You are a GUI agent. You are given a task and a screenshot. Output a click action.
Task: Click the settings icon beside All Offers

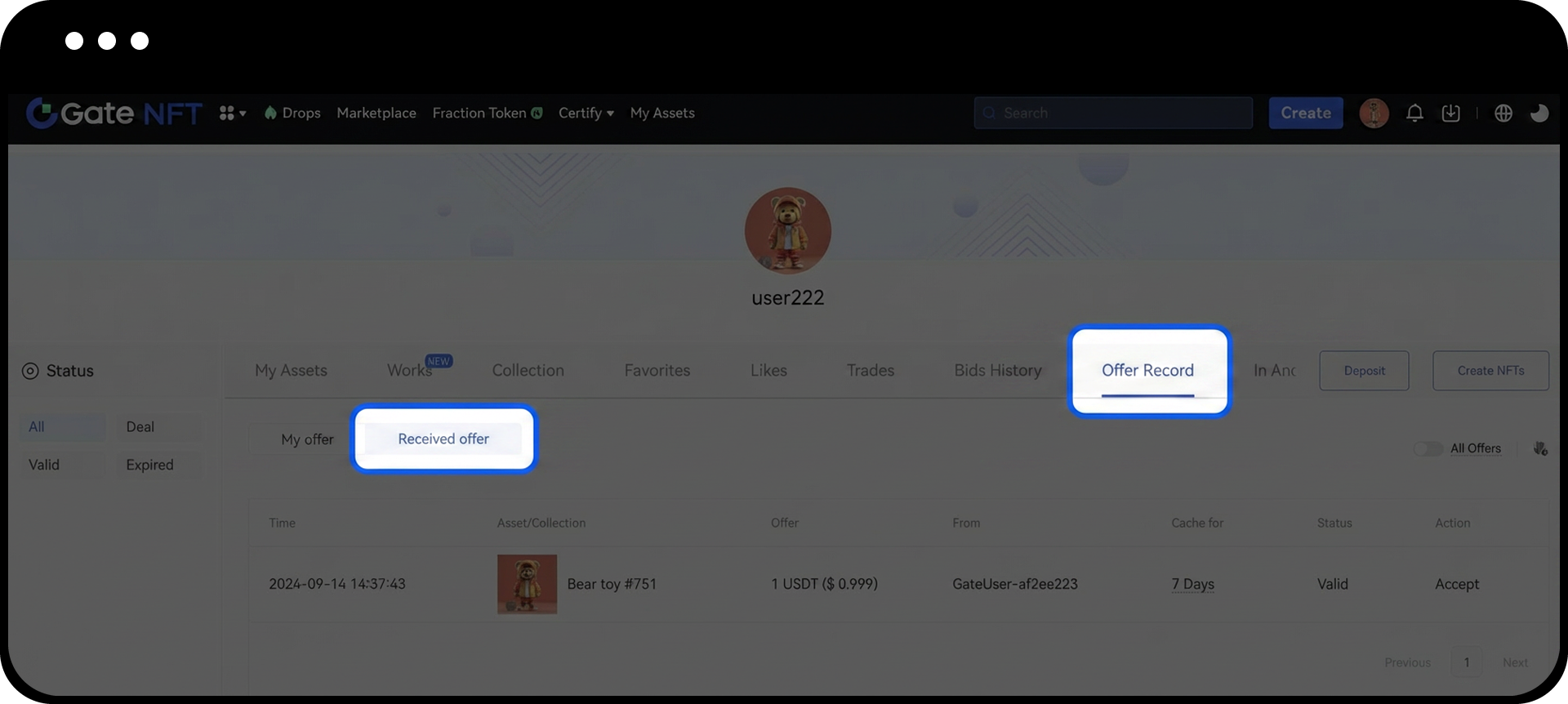point(1540,448)
